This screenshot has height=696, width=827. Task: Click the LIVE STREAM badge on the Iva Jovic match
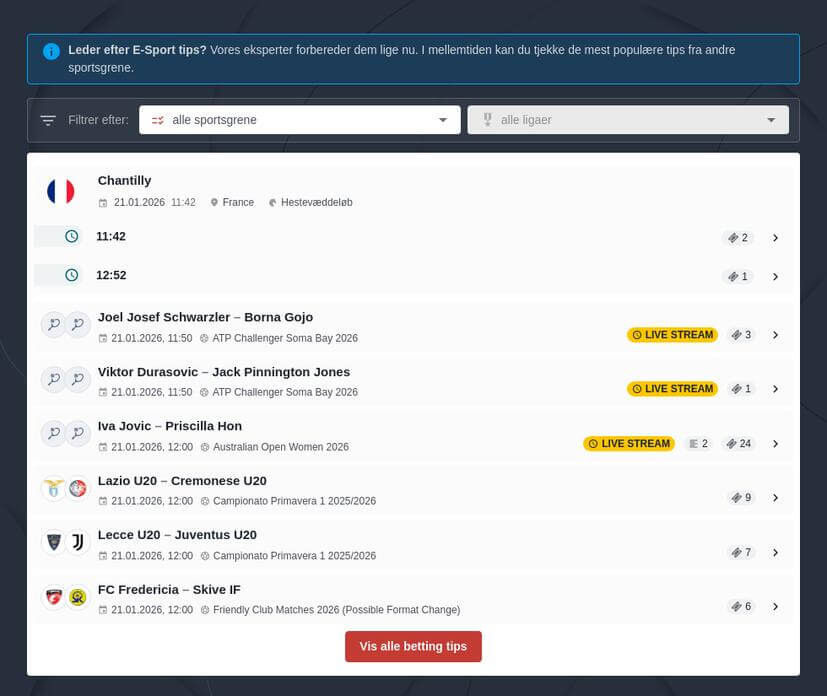click(x=628, y=443)
